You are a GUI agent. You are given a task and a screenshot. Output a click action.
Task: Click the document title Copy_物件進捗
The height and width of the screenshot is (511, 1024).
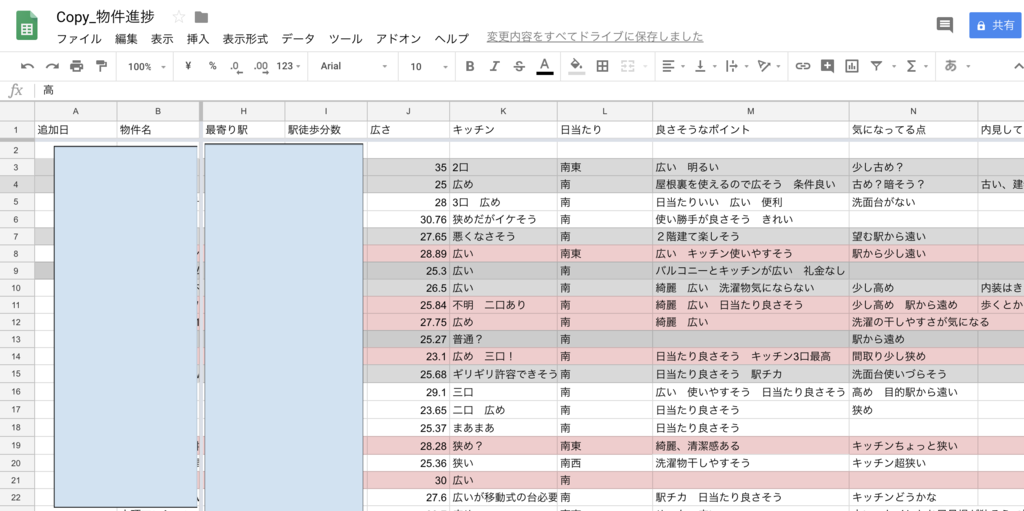105,17
